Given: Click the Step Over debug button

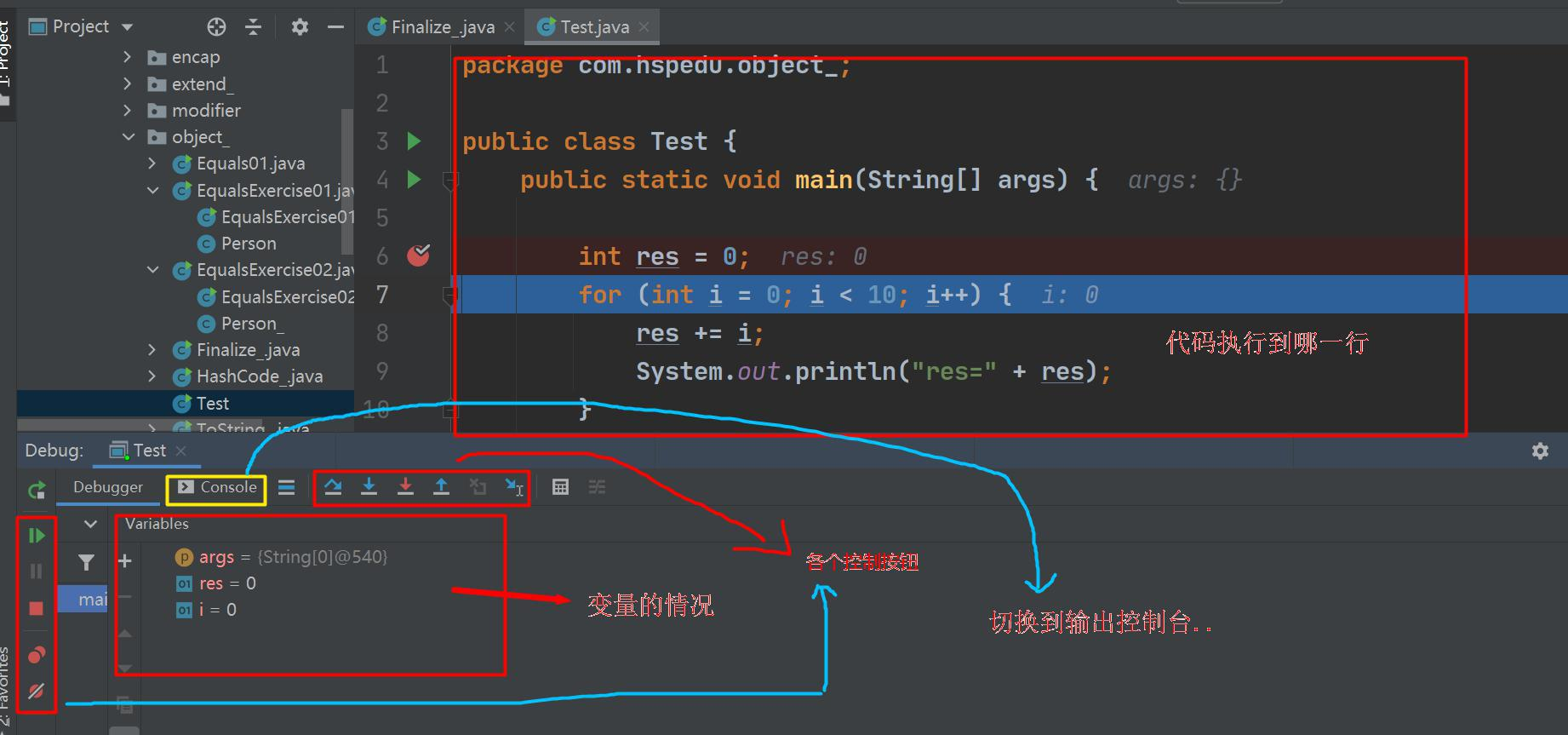Looking at the screenshot, I should pyautogui.click(x=333, y=487).
